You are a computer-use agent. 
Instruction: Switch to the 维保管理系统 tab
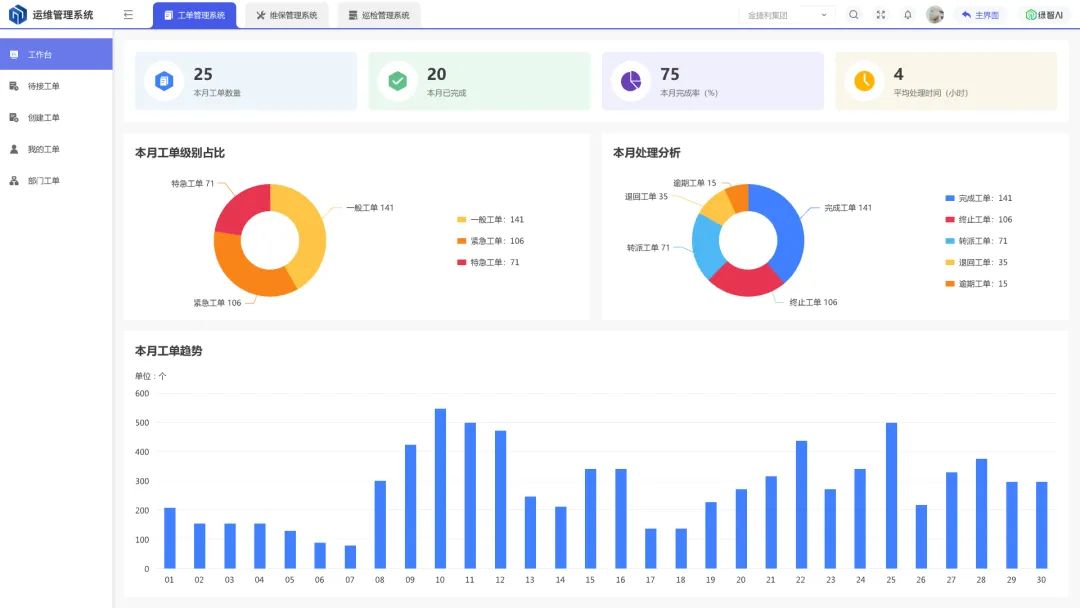pos(287,15)
